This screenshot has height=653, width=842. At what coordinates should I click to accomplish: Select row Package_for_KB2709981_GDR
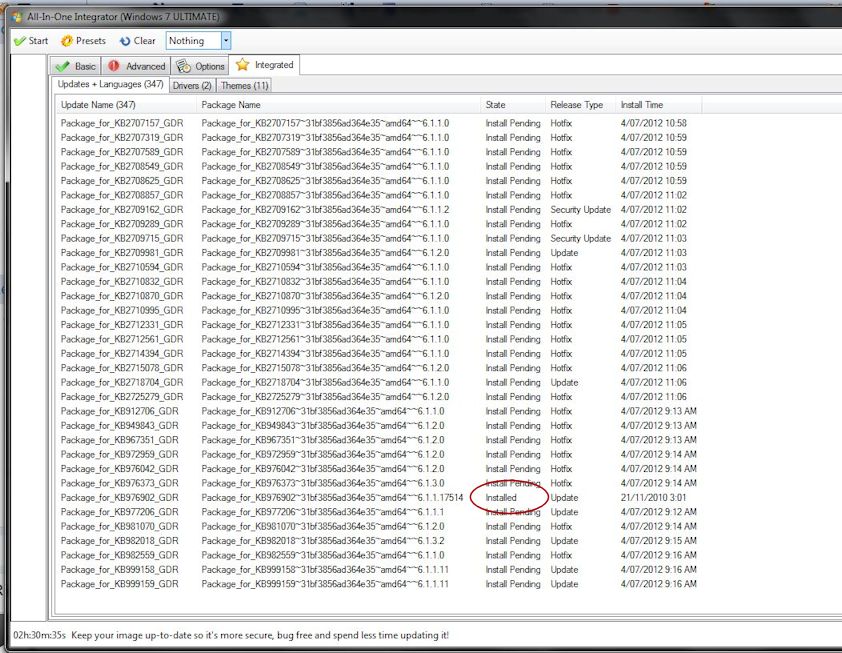click(x=379, y=253)
